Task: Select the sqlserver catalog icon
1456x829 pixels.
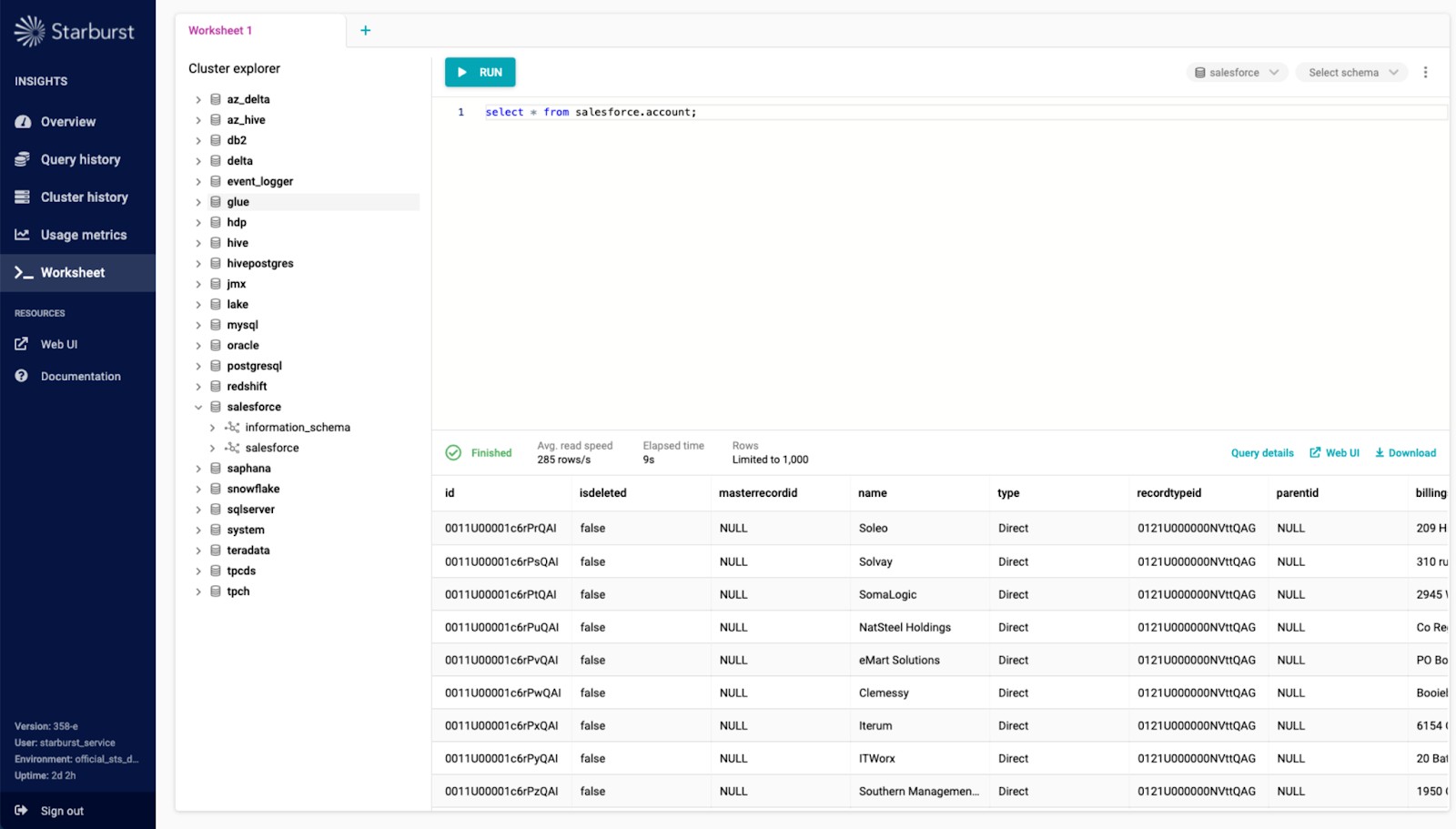Action: point(216,510)
